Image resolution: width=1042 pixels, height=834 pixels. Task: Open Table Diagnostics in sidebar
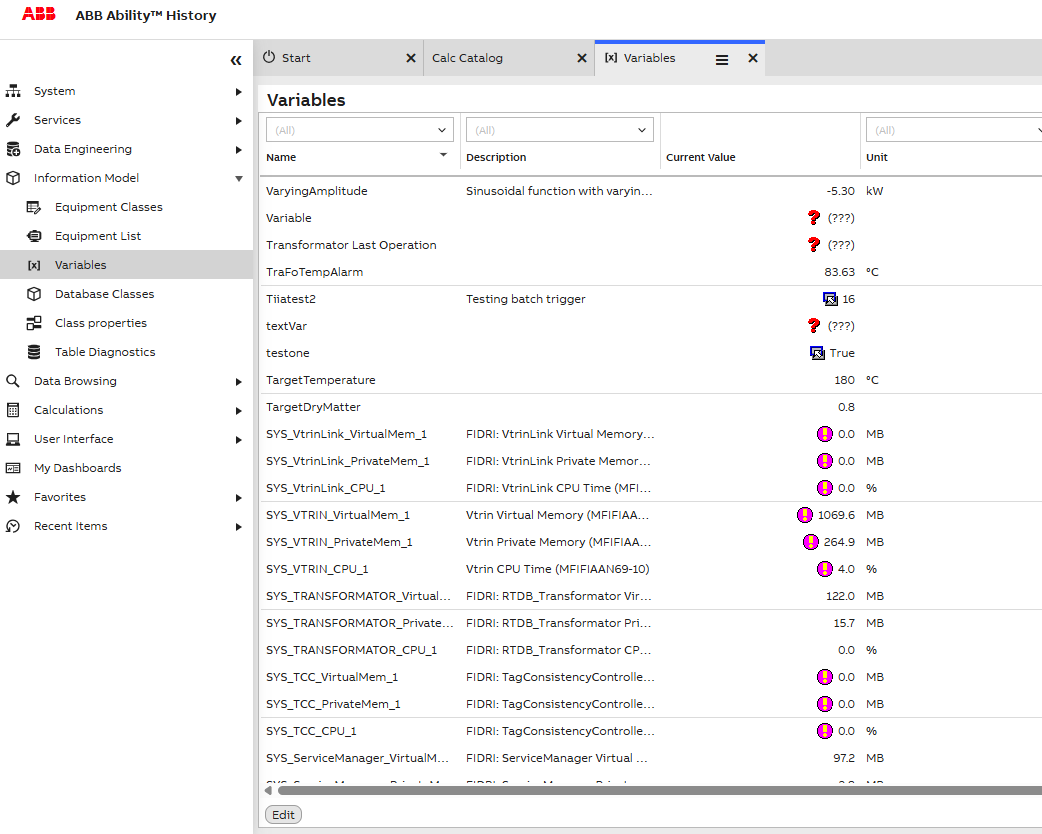[105, 352]
